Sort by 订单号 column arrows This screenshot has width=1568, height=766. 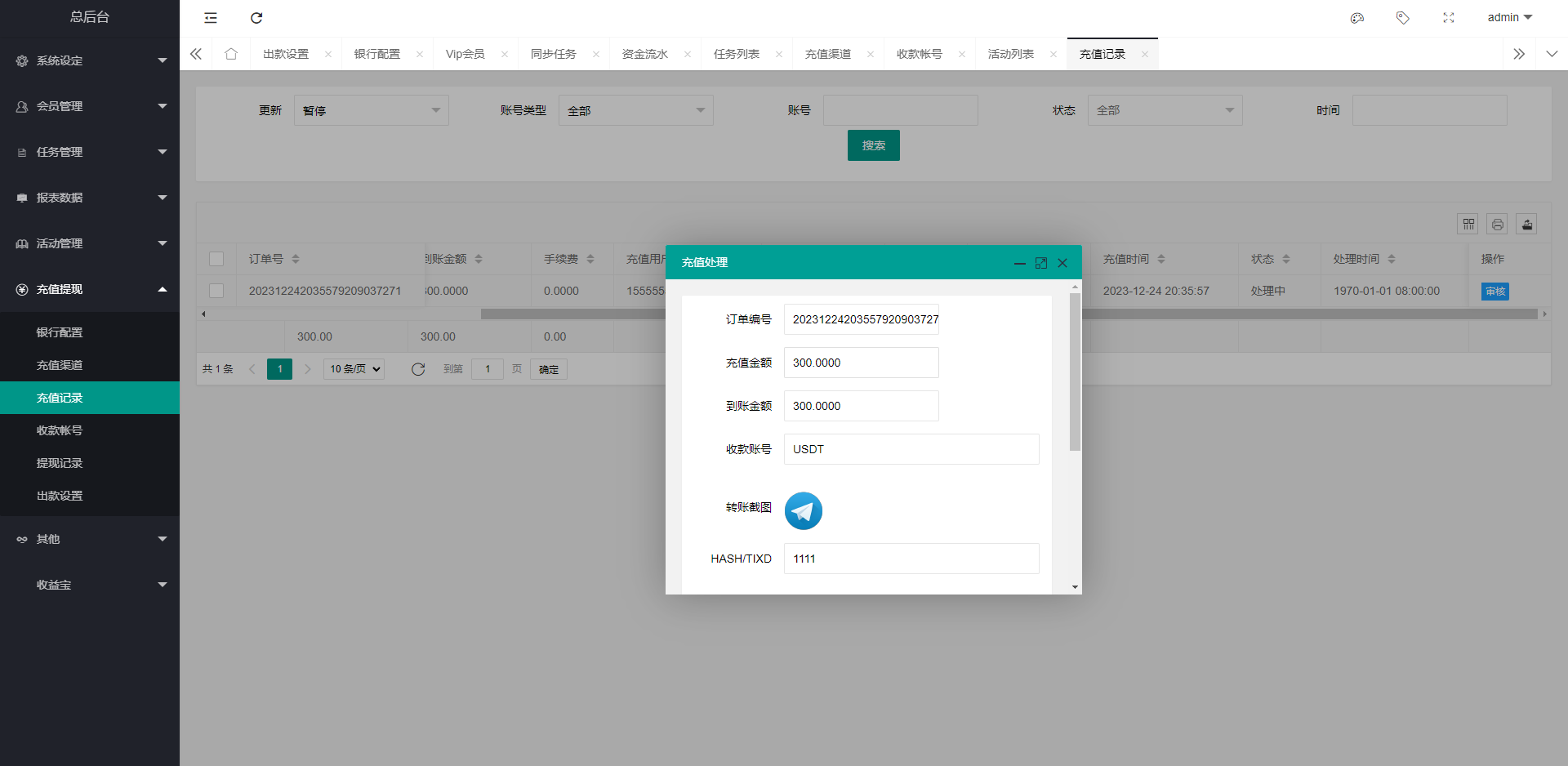296,259
